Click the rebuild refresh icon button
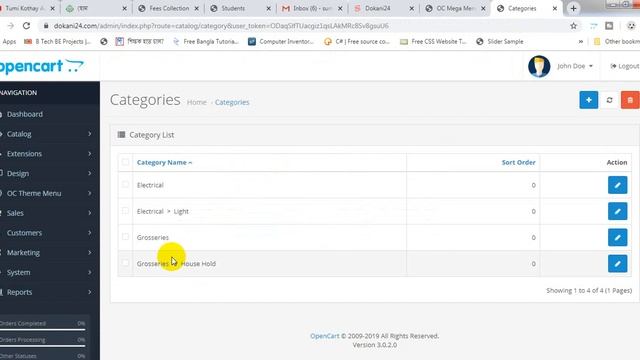640x360 pixels. coord(609,100)
